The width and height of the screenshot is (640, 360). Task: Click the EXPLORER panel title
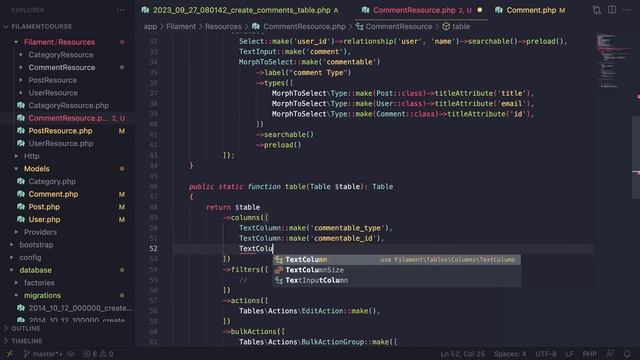click(28, 10)
